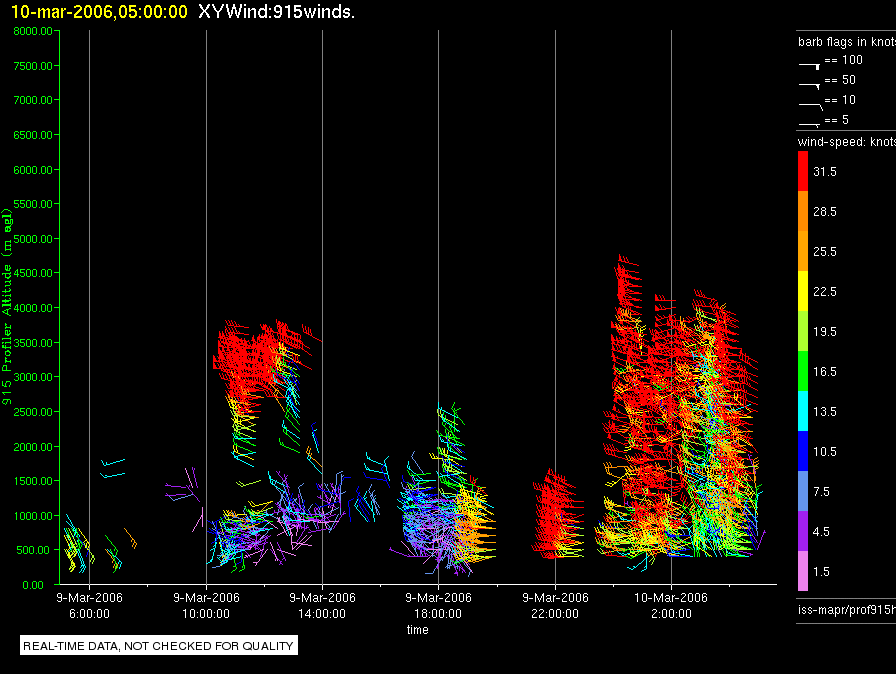896x674 pixels.
Task: Select the dark orange 28.5 knots band
Action: 803,211
